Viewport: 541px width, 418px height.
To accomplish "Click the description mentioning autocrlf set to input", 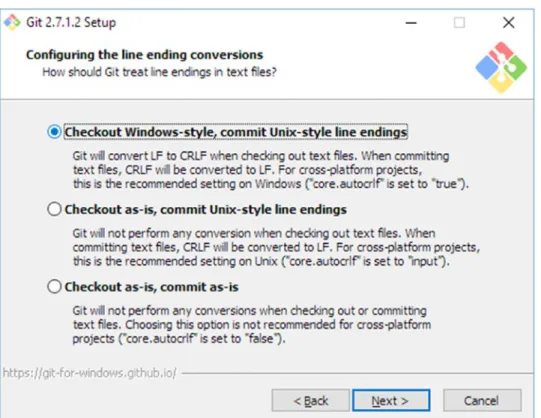I will coord(276,247).
